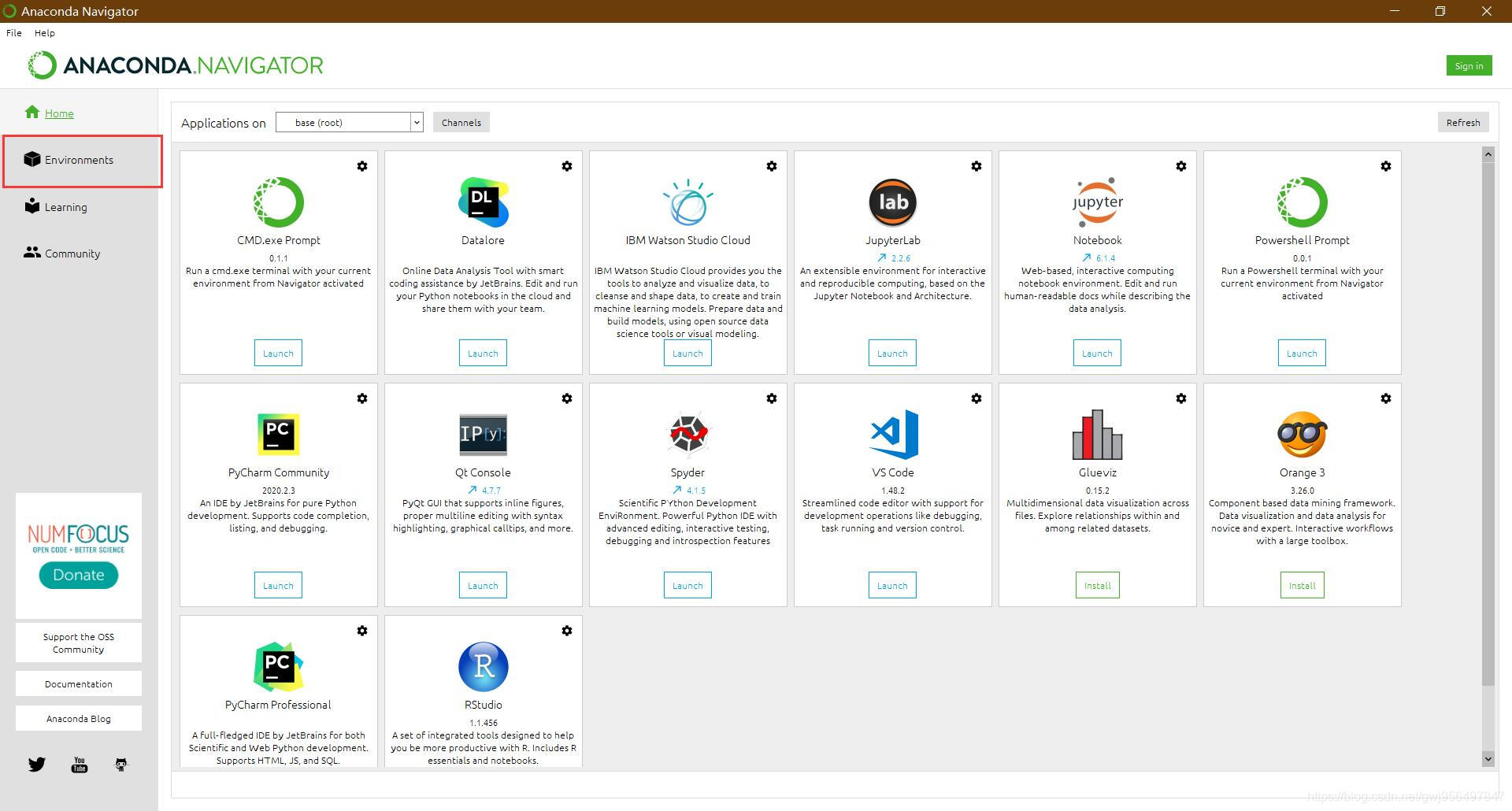Install Glueviz

coord(1098,586)
